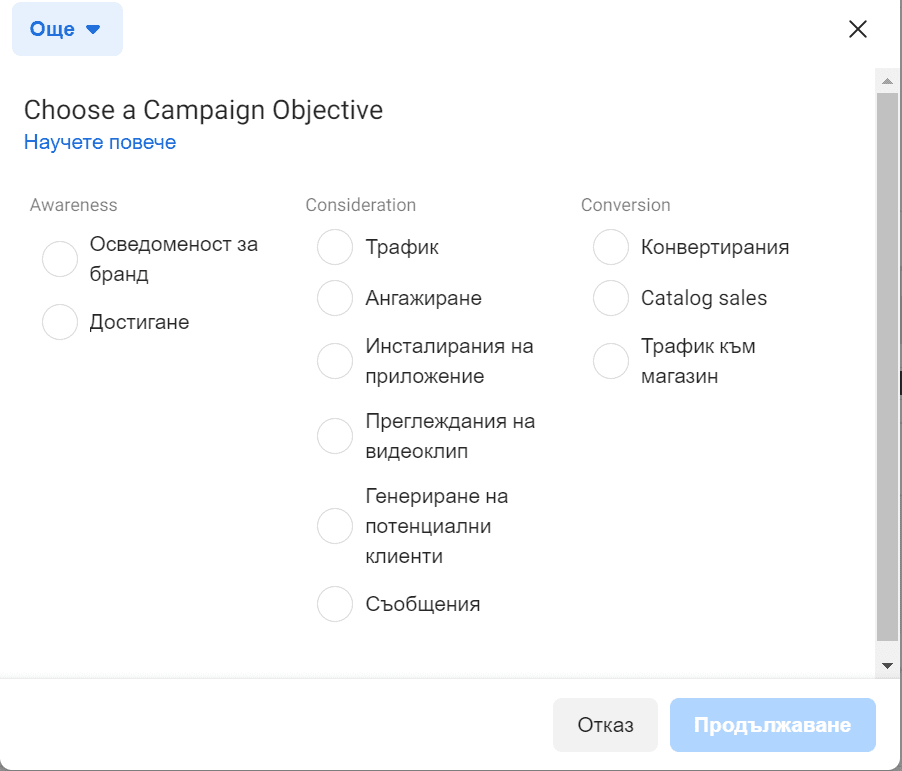Close the campaign objective dialog
Screen dimensions: 902x771
857,29
